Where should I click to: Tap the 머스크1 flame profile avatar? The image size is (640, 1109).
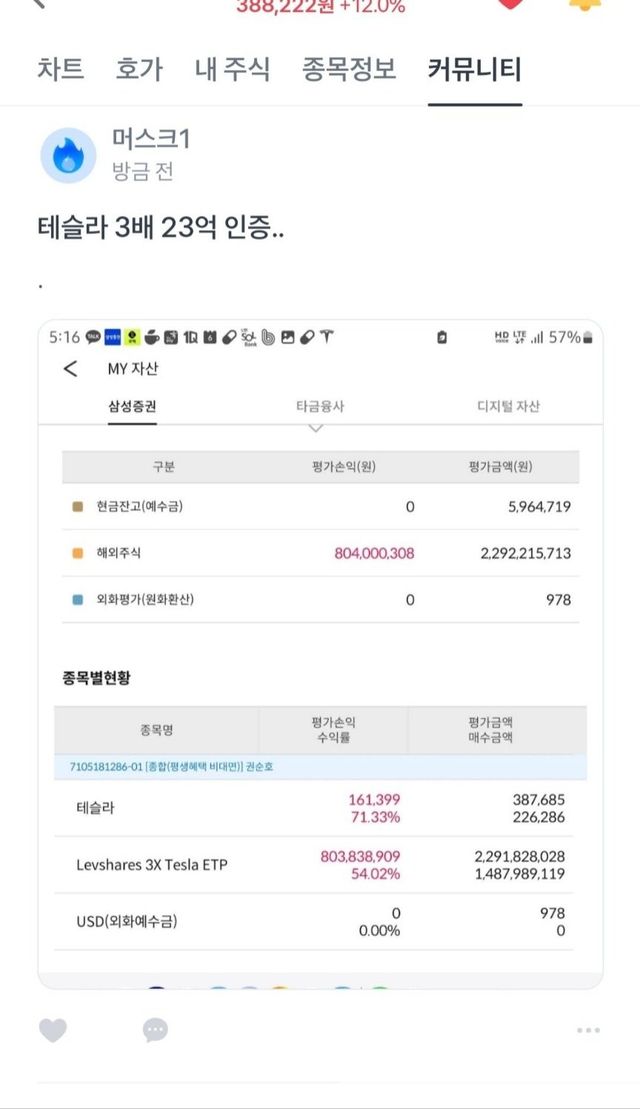(x=68, y=155)
